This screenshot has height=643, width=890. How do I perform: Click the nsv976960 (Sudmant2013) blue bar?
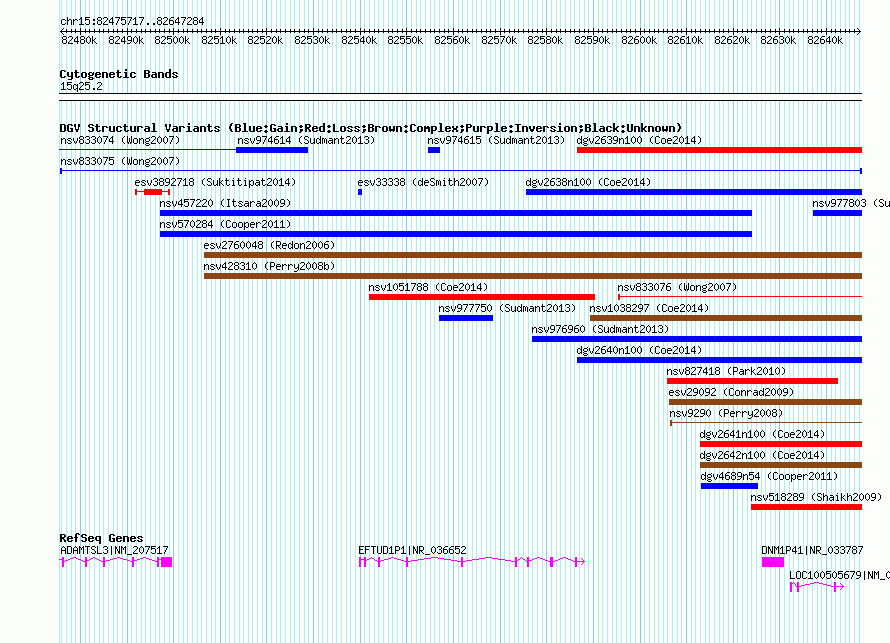point(697,339)
